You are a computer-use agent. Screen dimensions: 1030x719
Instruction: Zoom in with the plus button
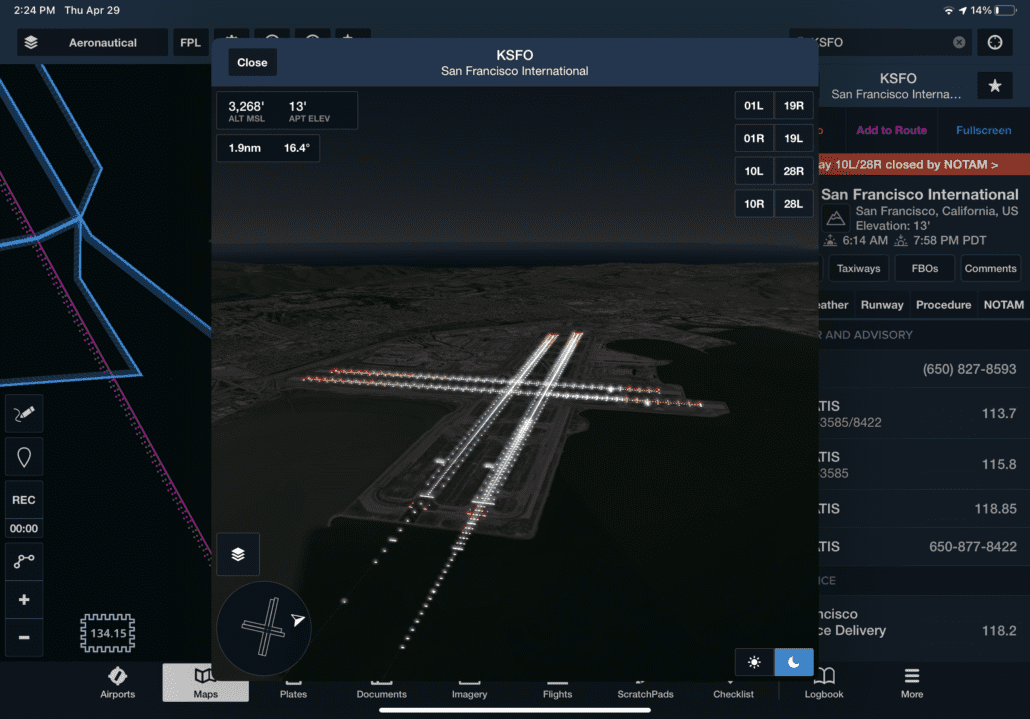24,600
